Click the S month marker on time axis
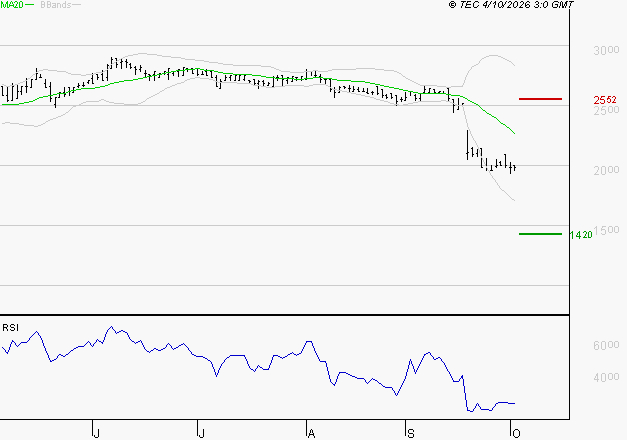The width and height of the screenshot is (627, 440). 410,433
